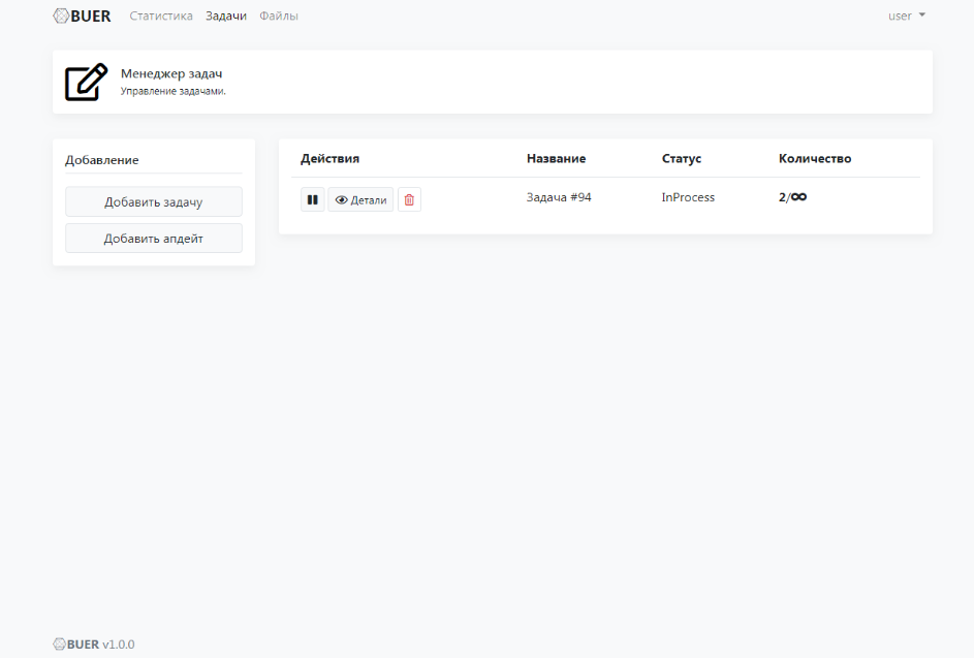Viewport: 974px width, 658px height.
Task: Open Детали view for task #94
Action: click(x=360, y=199)
